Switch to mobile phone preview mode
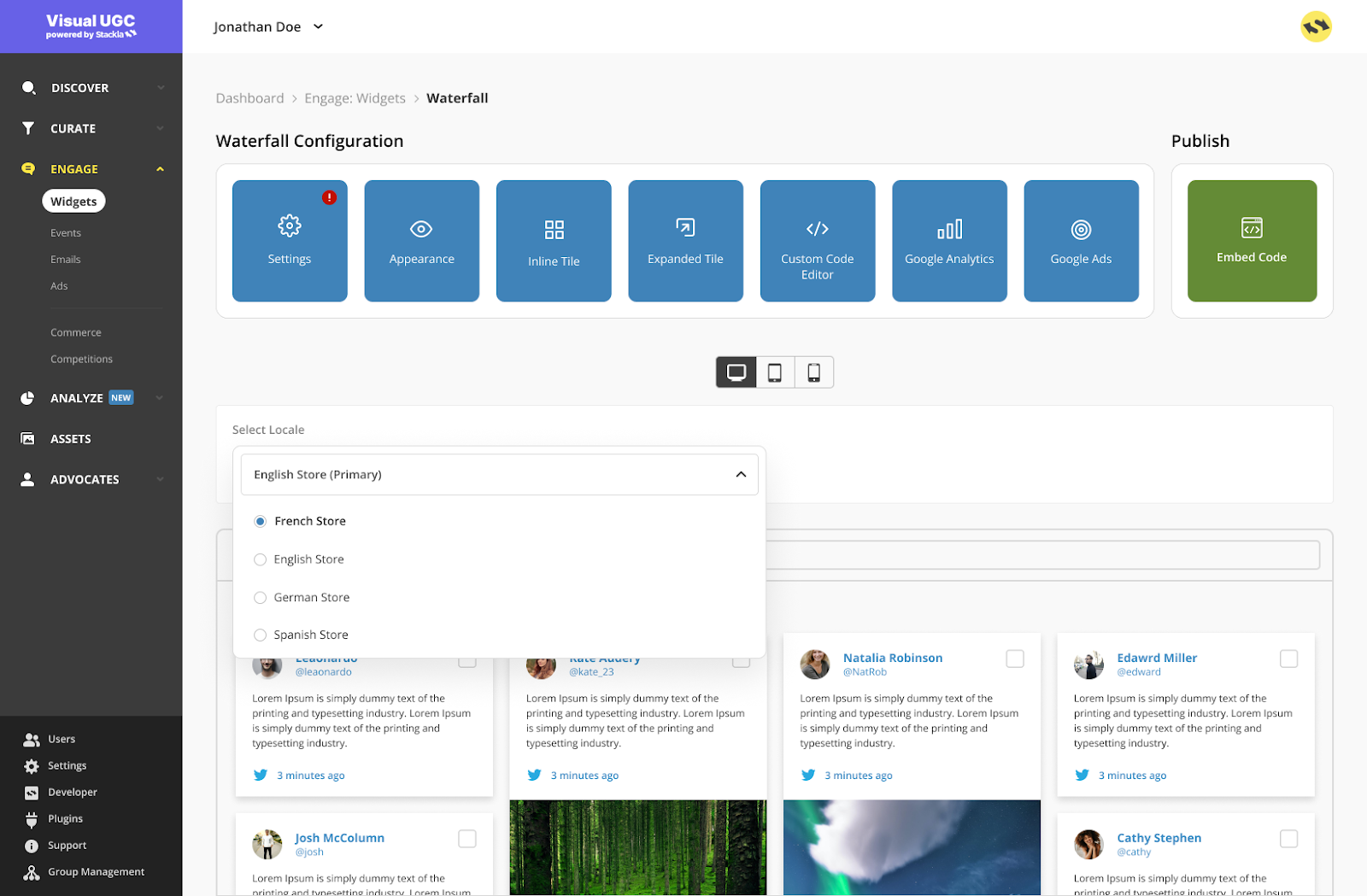Image resolution: width=1367 pixels, height=896 pixels. (814, 372)
